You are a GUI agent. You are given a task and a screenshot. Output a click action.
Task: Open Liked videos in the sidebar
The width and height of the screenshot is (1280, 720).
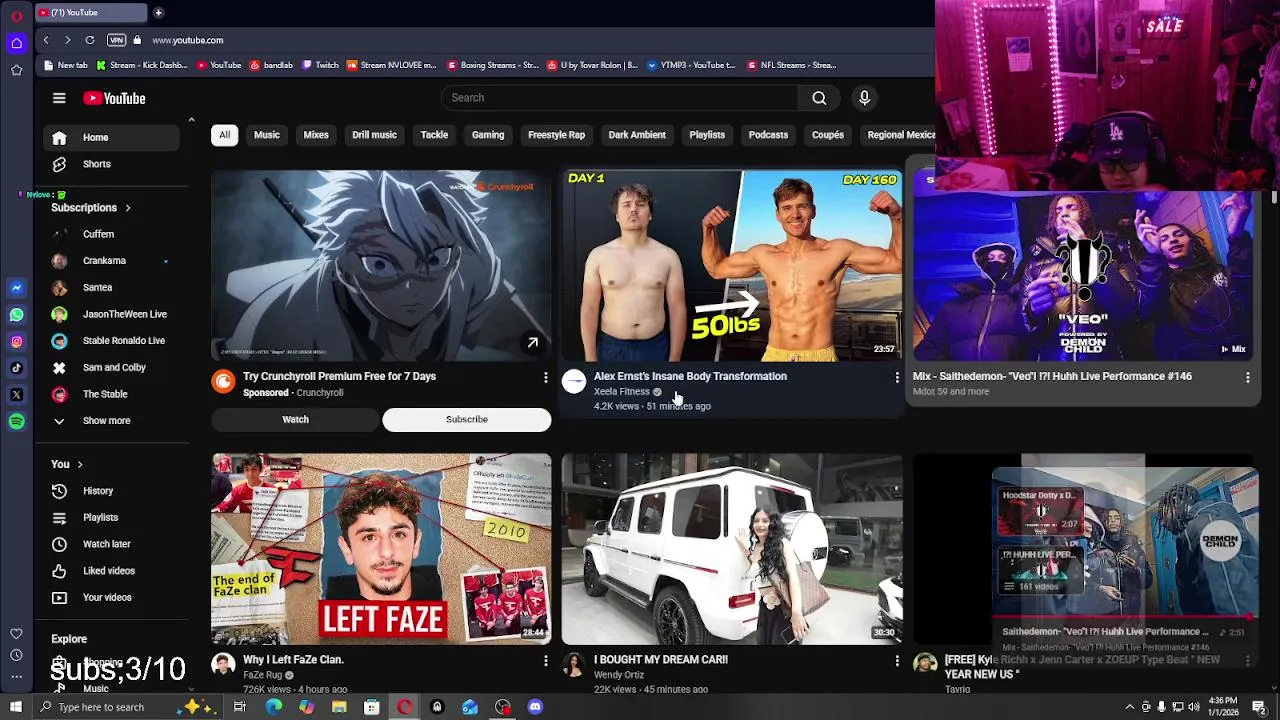111,571
